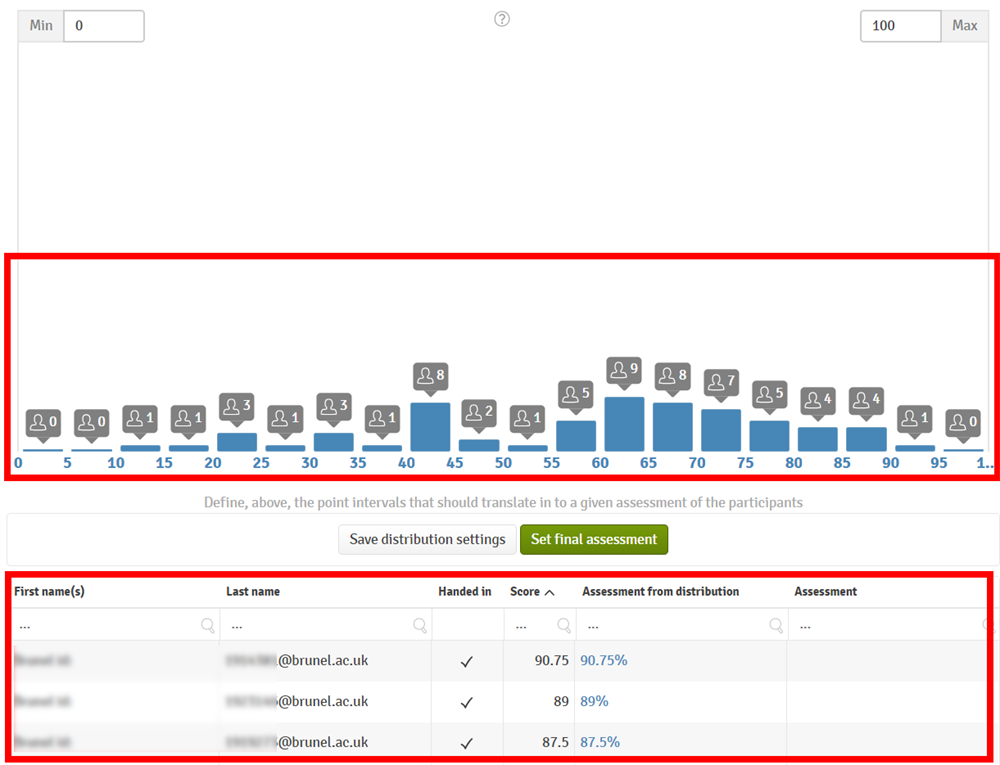Click the Min value input field
Image resolution: width=1000 pixels, height=765 pixels.
coord(103,26)
